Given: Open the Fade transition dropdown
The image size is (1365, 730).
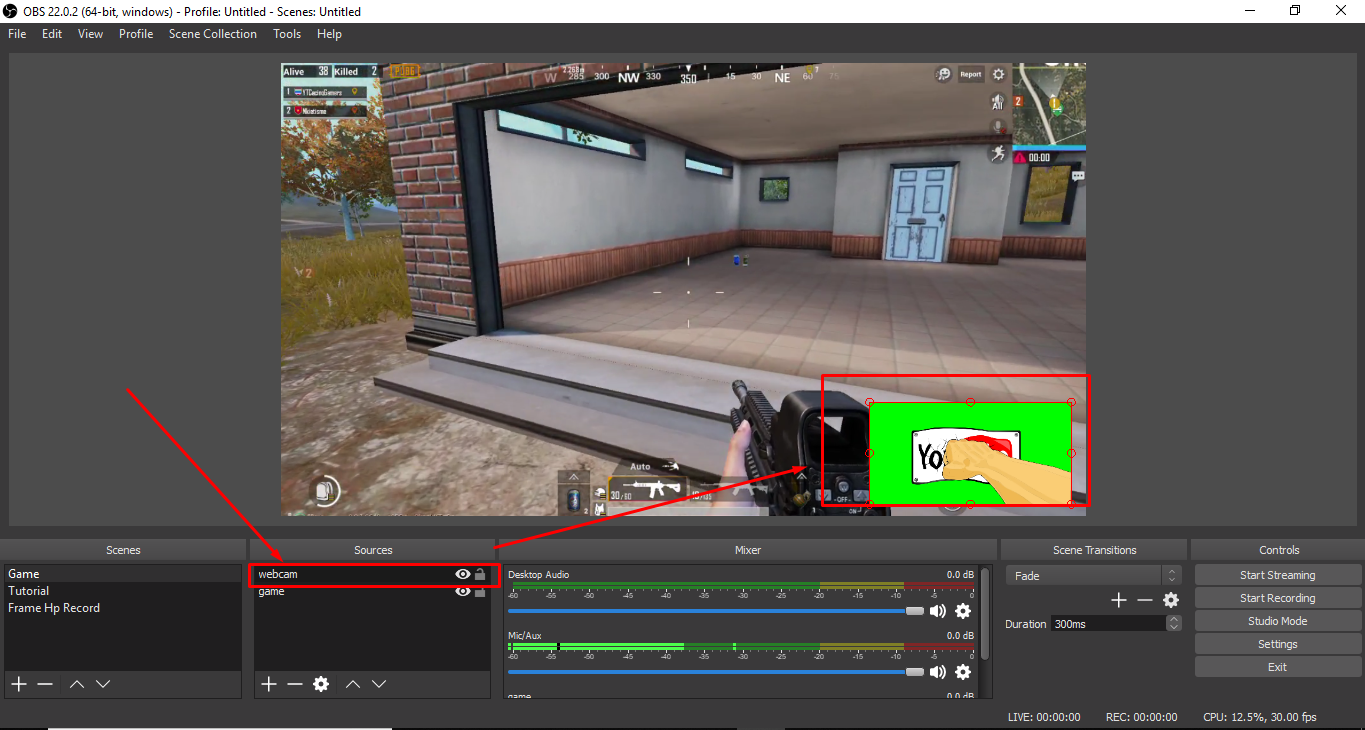Looking at the screenshot, I should coord(1093,575).
